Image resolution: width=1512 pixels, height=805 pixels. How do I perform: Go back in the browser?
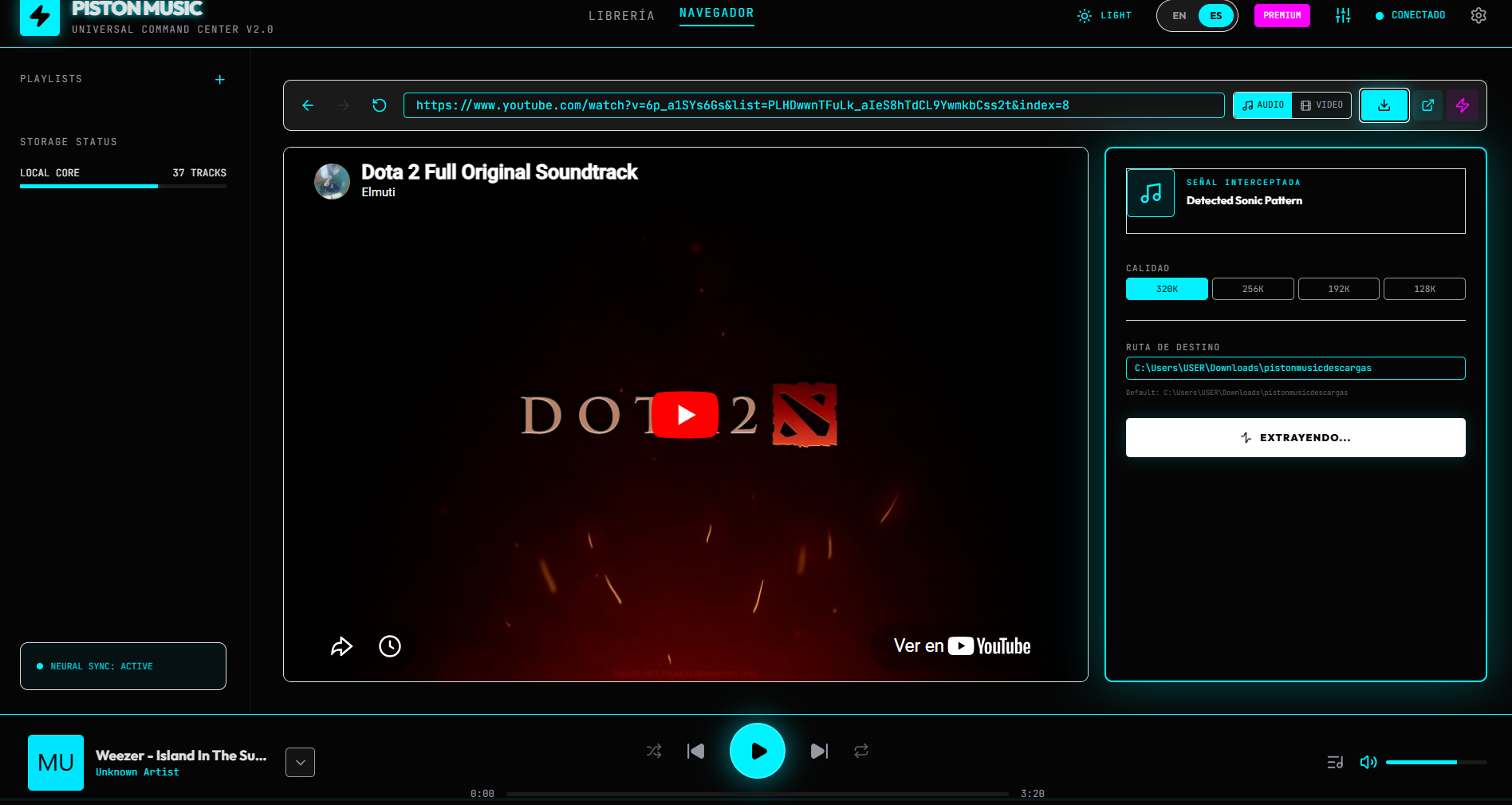(308, 105)
